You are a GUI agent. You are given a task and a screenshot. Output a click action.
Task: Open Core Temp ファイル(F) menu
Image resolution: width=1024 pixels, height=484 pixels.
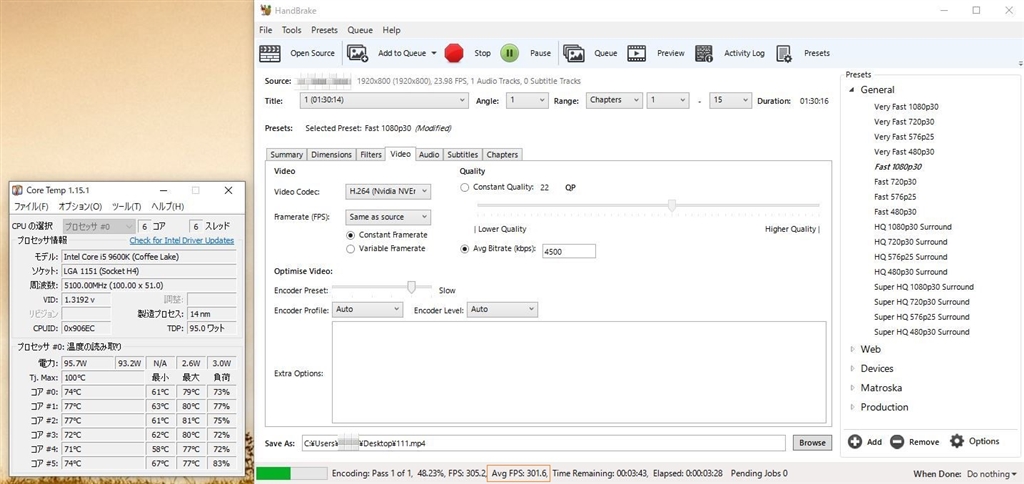[x=31, y=206]
